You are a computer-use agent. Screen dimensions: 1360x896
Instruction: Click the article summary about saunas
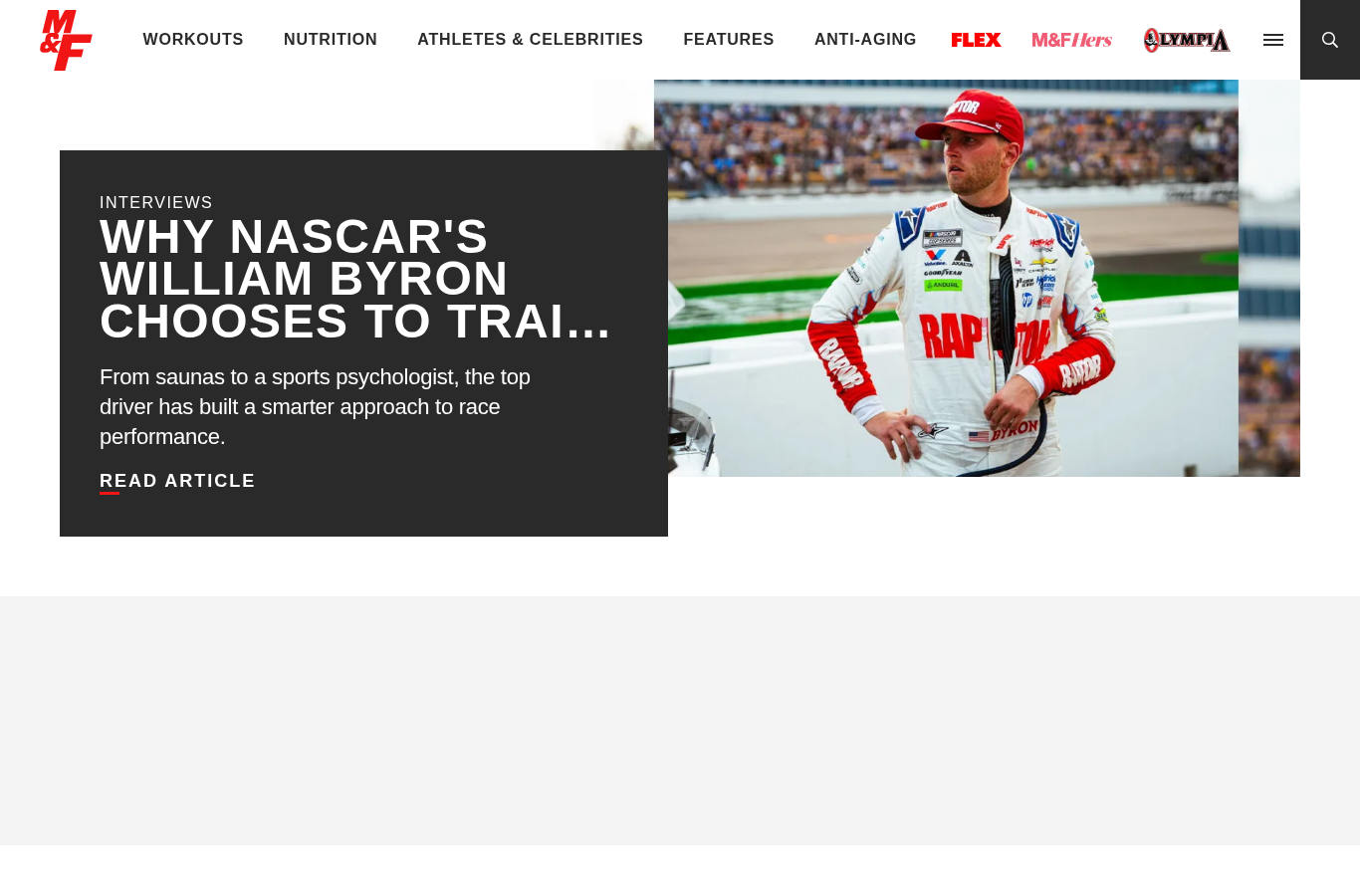click(x=315, y=407)
